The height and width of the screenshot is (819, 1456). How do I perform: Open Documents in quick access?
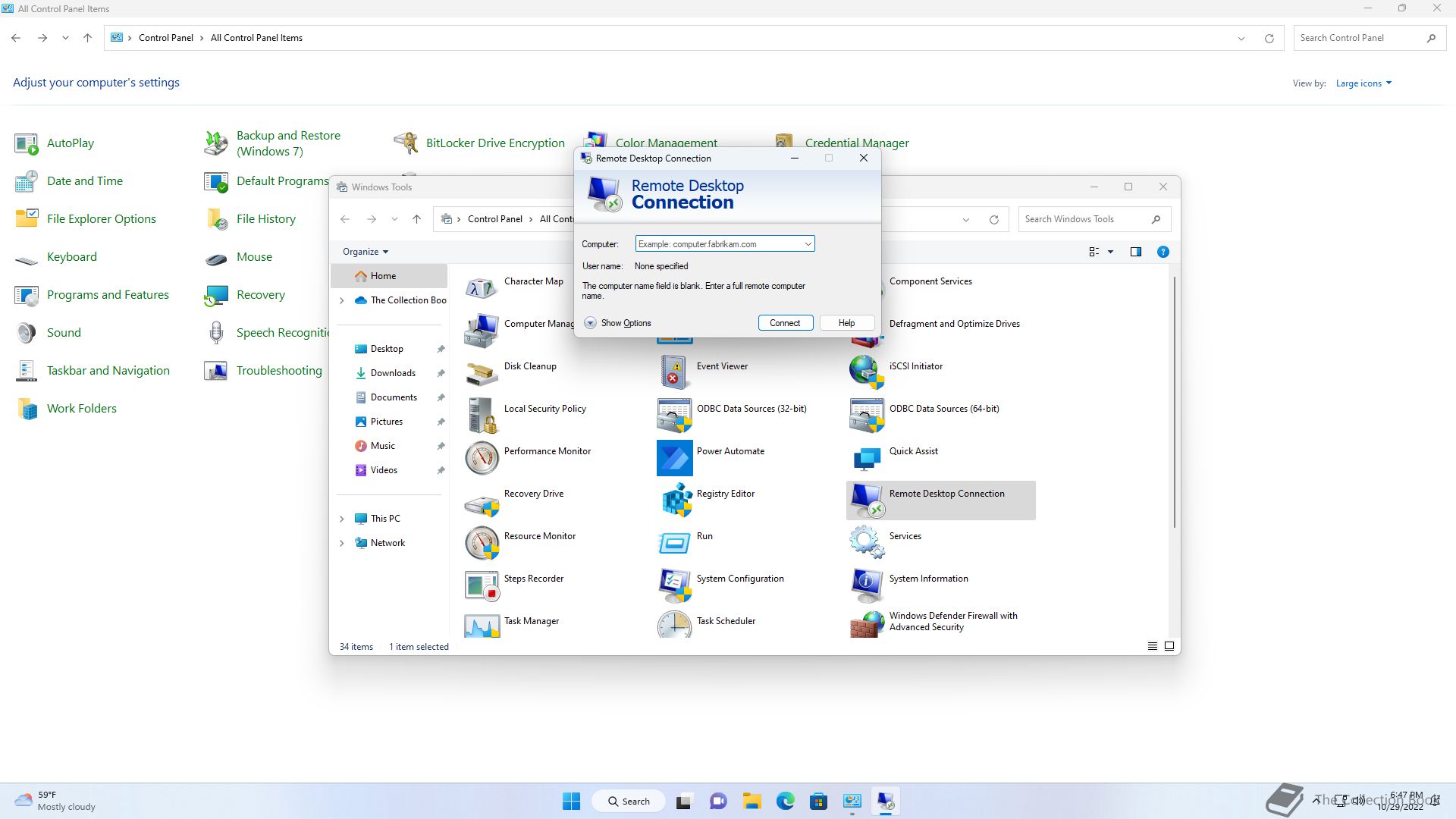pyautogui.click(x=392, y=397)
